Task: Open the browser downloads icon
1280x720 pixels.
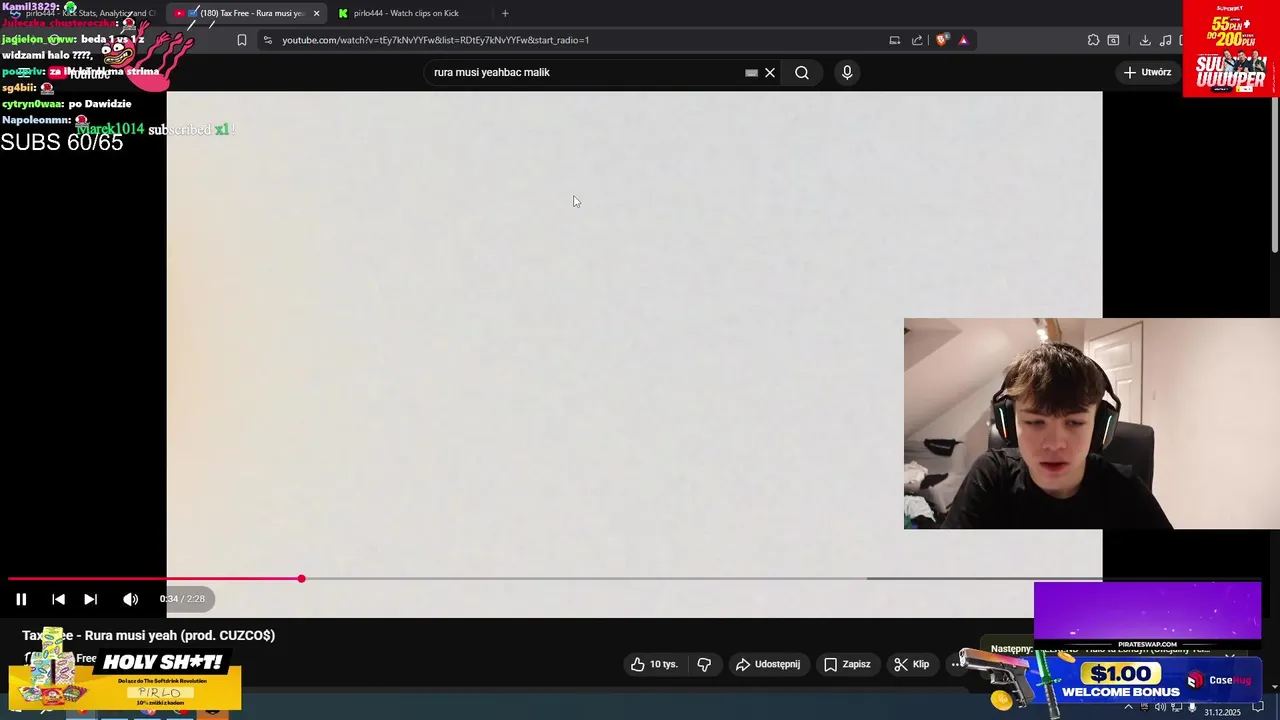Action: 1145,40
